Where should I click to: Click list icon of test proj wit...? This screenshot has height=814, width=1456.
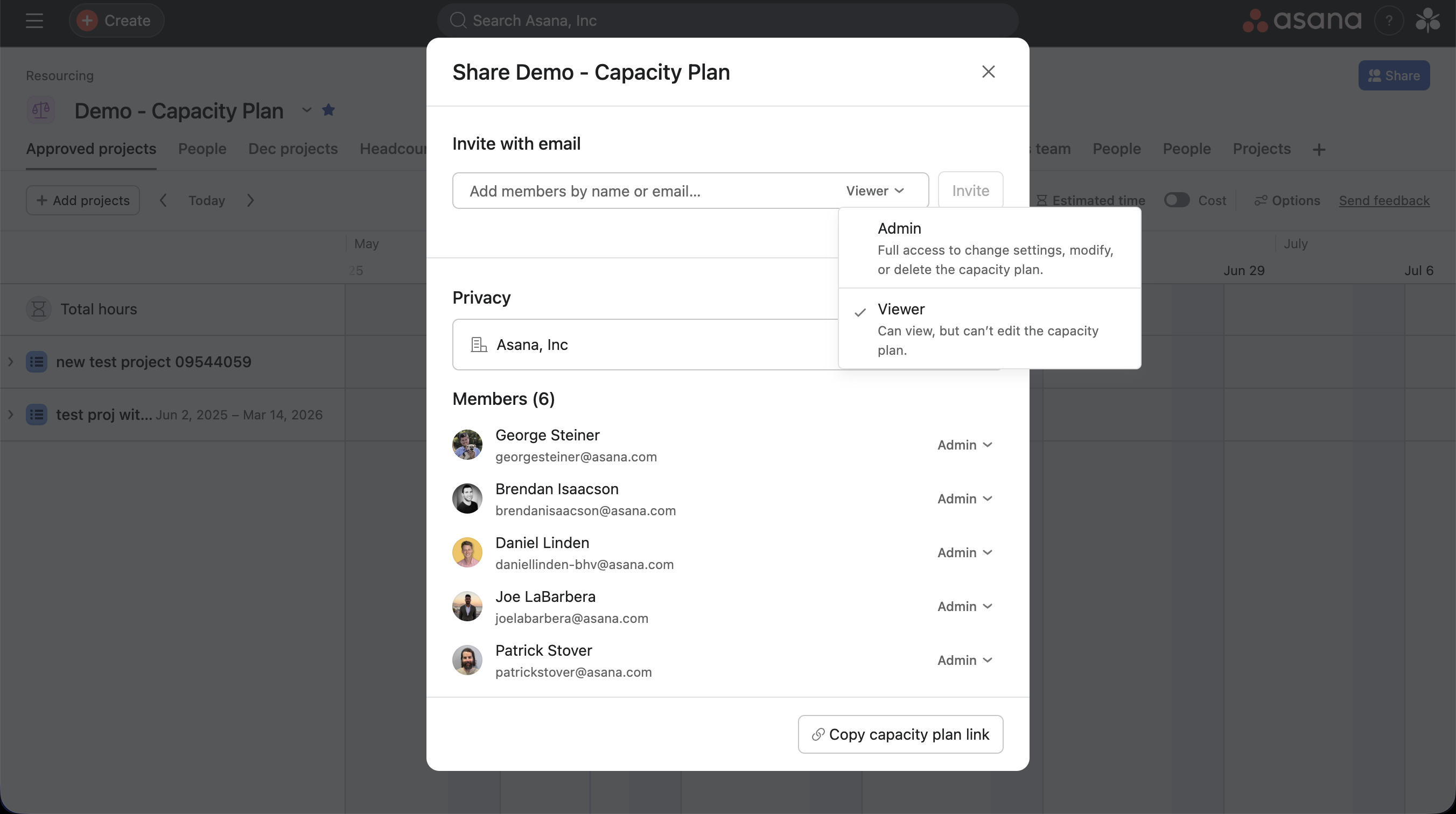coord(37,415)
